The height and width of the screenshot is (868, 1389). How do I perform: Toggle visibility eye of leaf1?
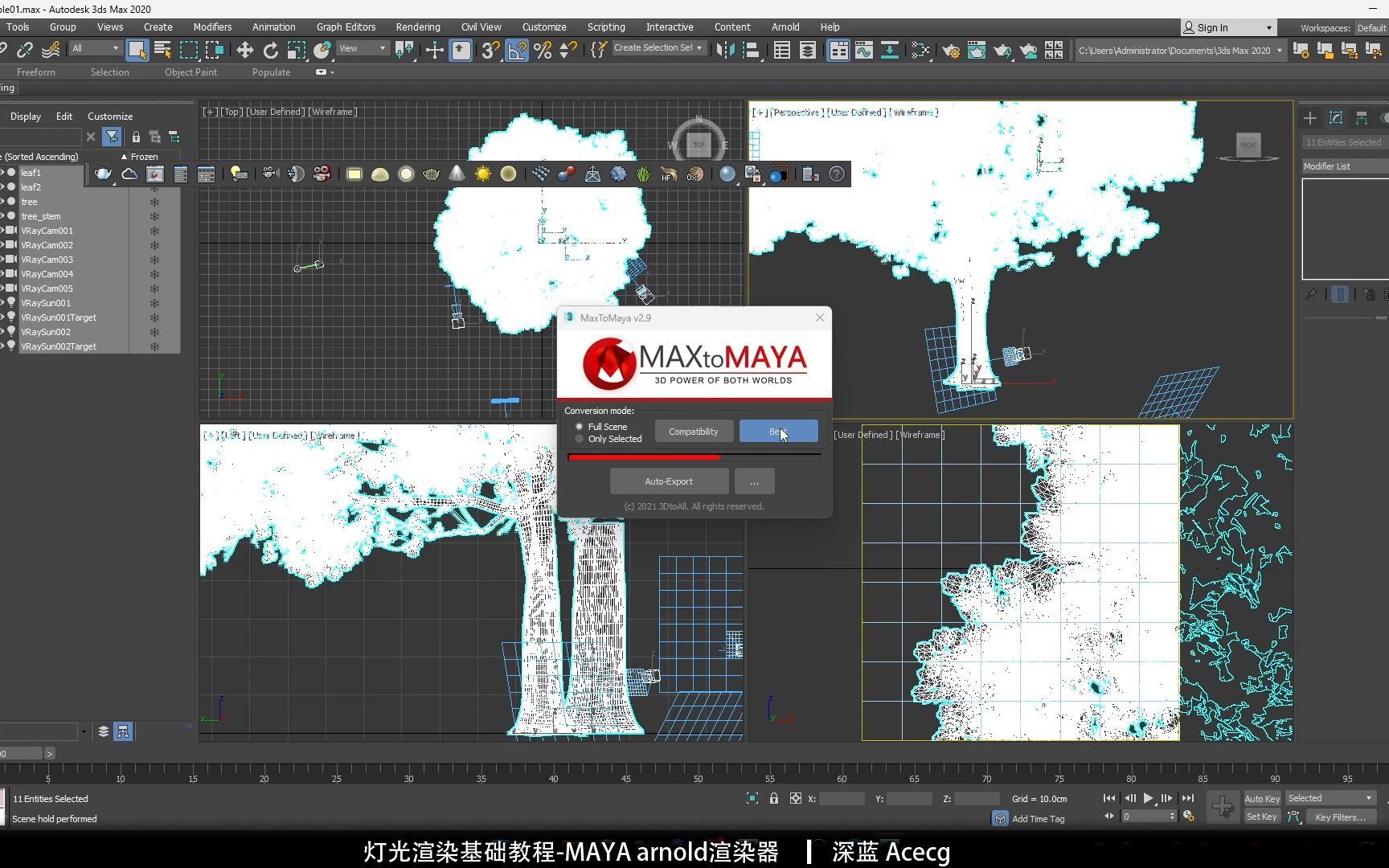point(2,173)
